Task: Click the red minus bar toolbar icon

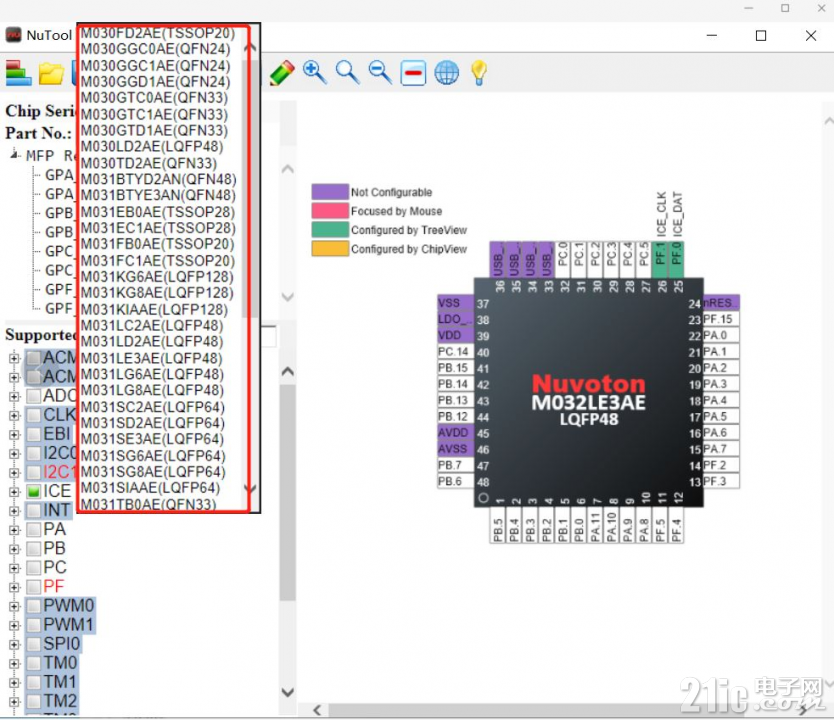Action: click(413, 73)
